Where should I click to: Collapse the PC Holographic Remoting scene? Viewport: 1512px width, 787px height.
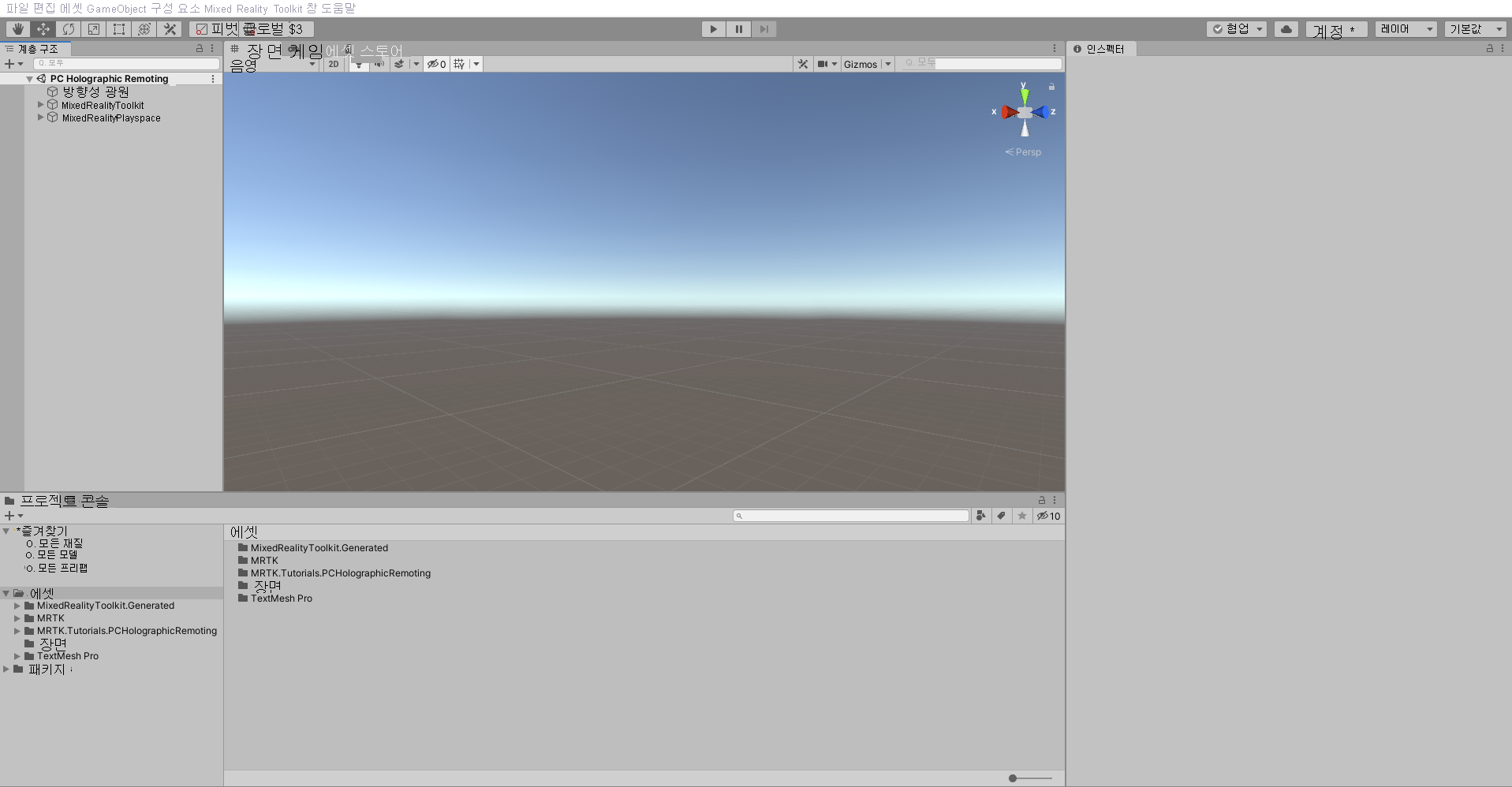[x=29, y=79]
